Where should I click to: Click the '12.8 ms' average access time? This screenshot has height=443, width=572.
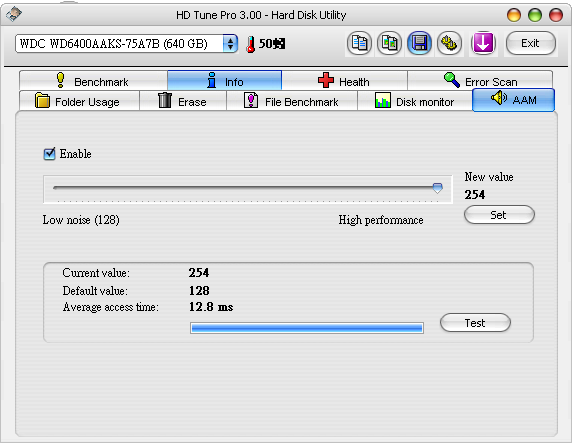click(x=211, y=307)
